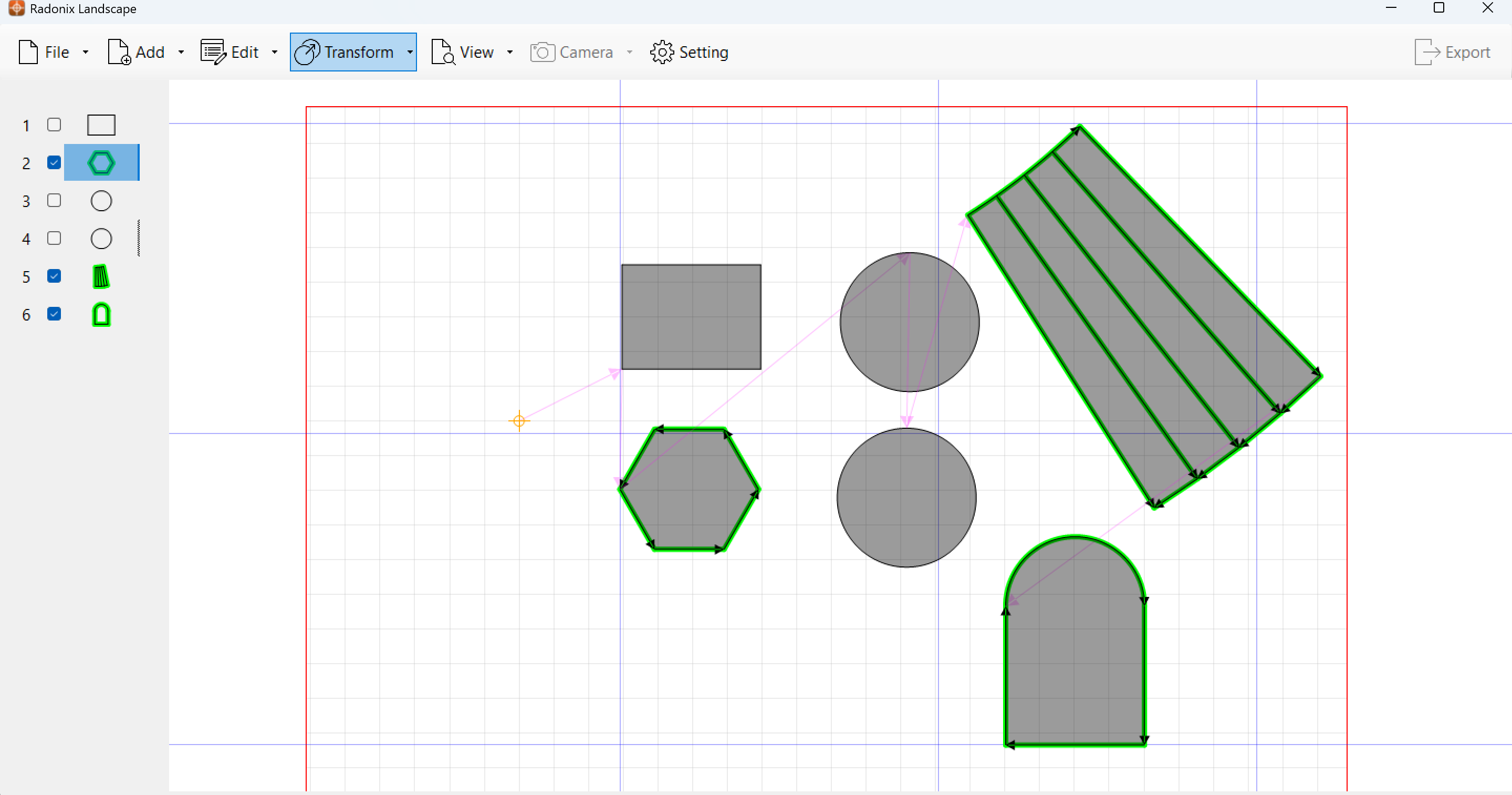
Task: Open the Add dropdown arrow
Action: tap(181, 52)
